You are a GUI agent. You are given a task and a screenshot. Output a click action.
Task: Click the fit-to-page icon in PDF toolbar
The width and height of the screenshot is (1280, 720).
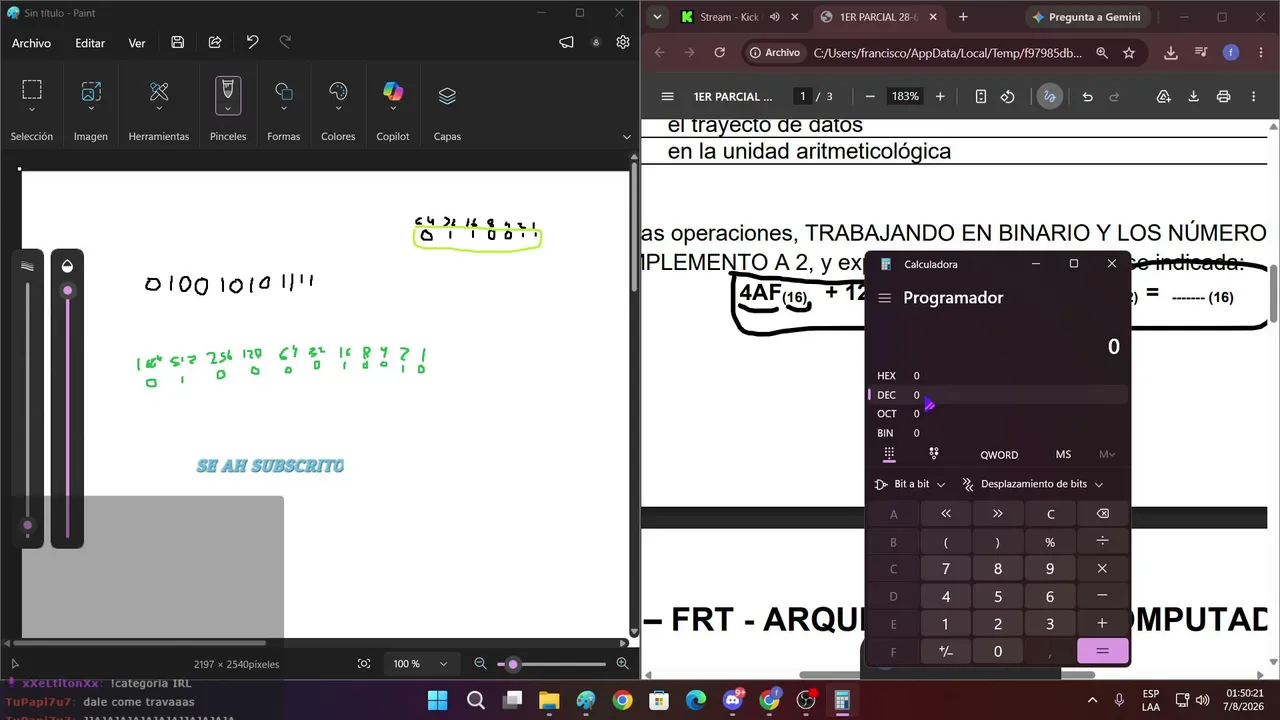[981, 97]
